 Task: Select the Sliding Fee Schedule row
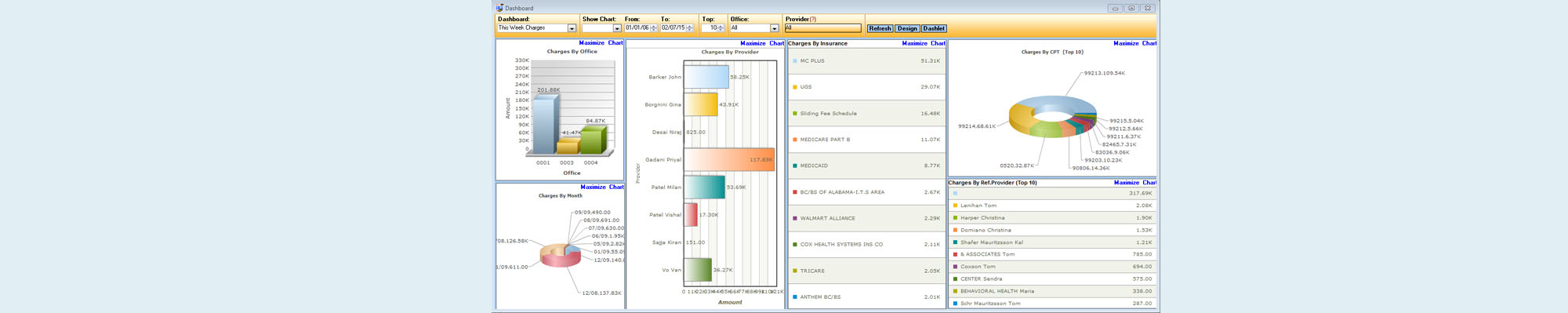tap(866, 114)
